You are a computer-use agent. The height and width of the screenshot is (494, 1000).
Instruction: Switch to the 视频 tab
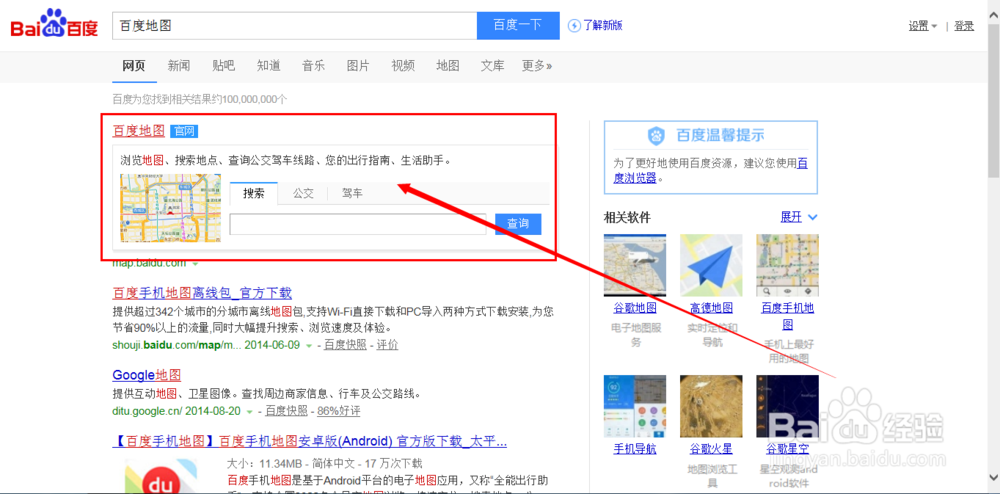coord(403,65)
